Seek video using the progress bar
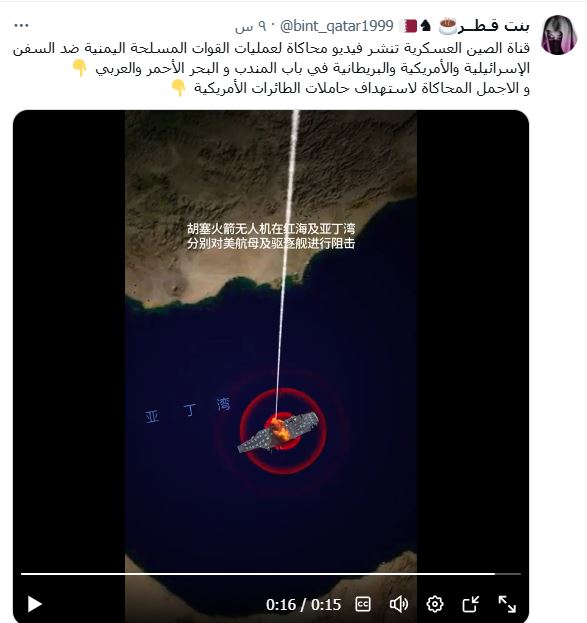Viewport: 587px width, 623px height. coord(271,574)
